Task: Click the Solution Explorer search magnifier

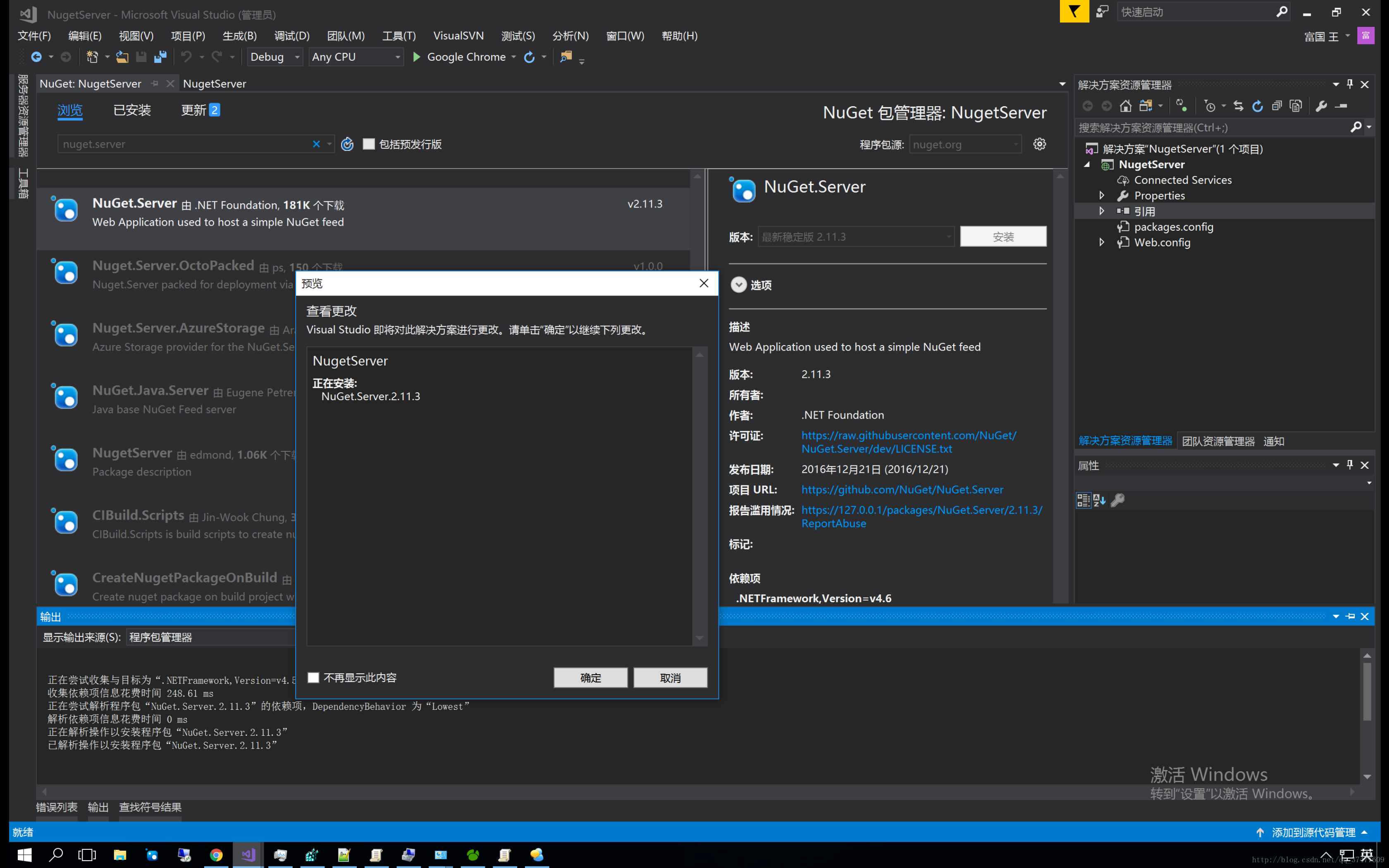Action: click(1356, 127)
